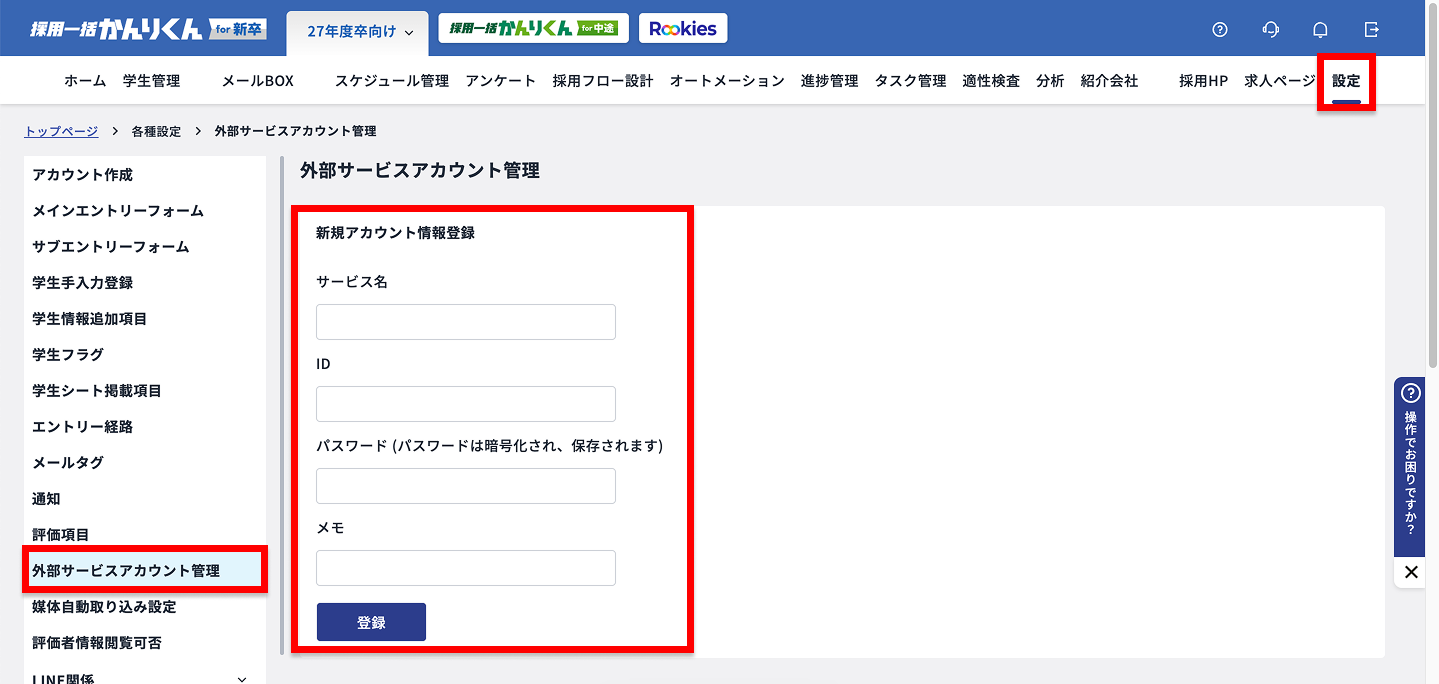The width and height of the screenshot is (1439, 684).
Task: Open the トップページ breadcrumb link
Action: click(x=61, y=130)
